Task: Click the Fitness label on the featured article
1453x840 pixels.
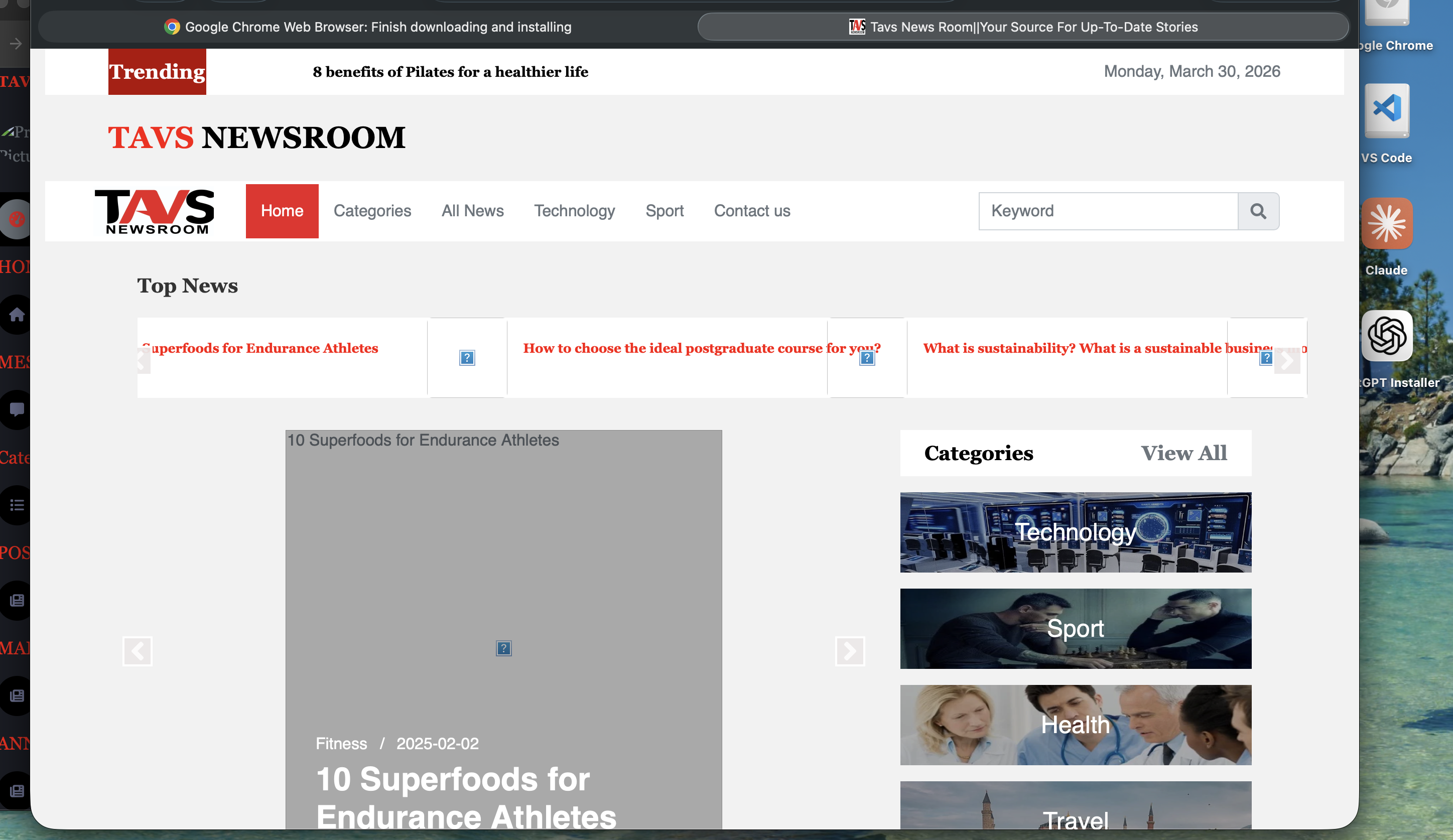Action: pyautogui.click(x=341, y=744)
